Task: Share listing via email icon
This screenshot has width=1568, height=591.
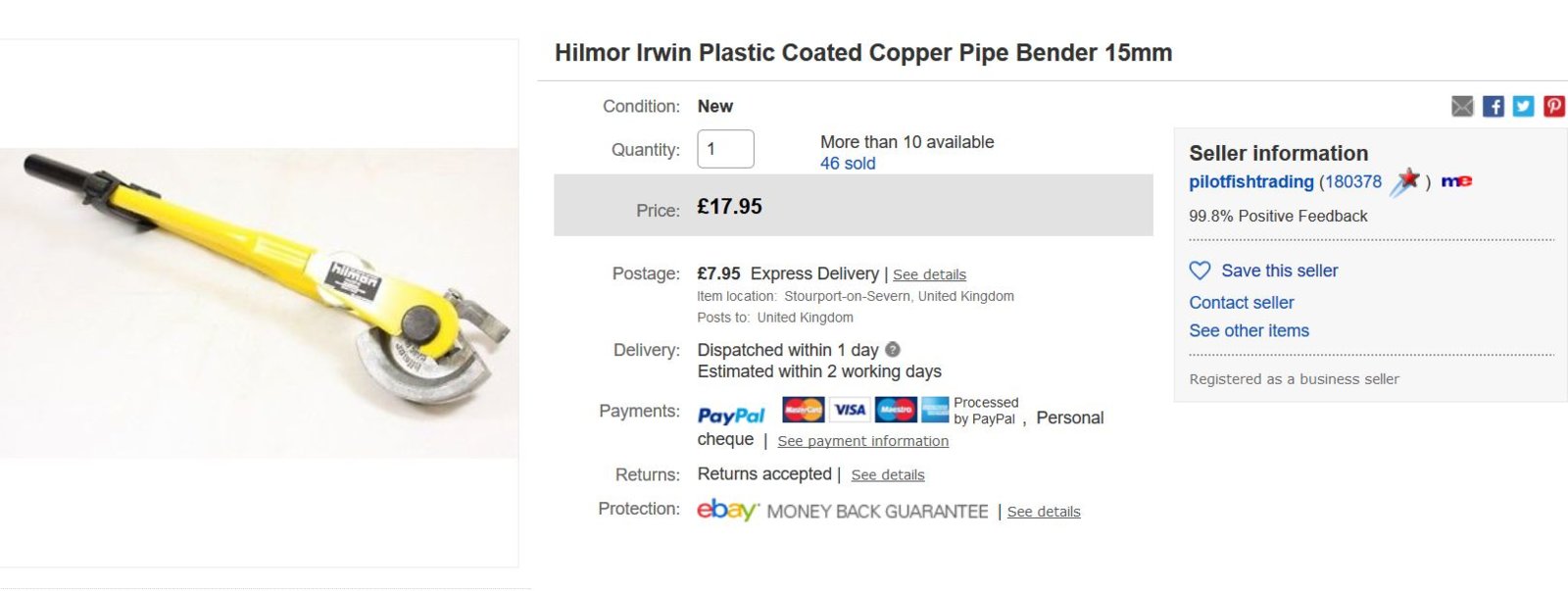Action: 1462,106
